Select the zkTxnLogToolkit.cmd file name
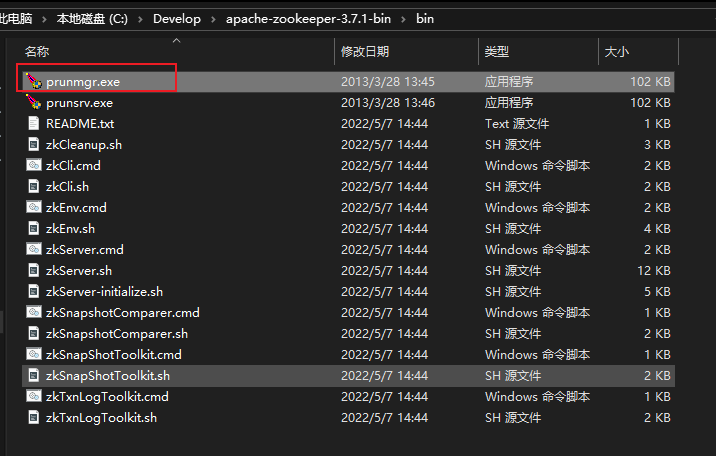The image size is (716, 456). pyautogui.click(x=107, y=397)
